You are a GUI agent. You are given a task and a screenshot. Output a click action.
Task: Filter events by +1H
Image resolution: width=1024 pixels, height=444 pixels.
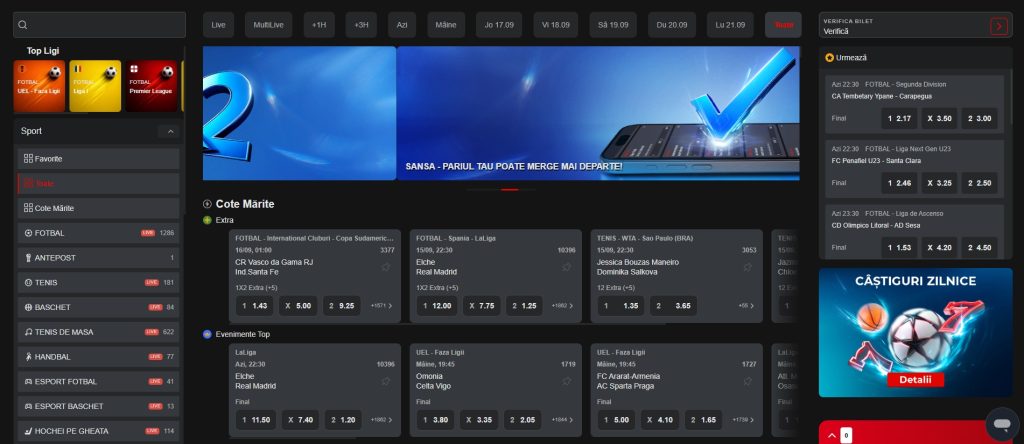point(319,25)
